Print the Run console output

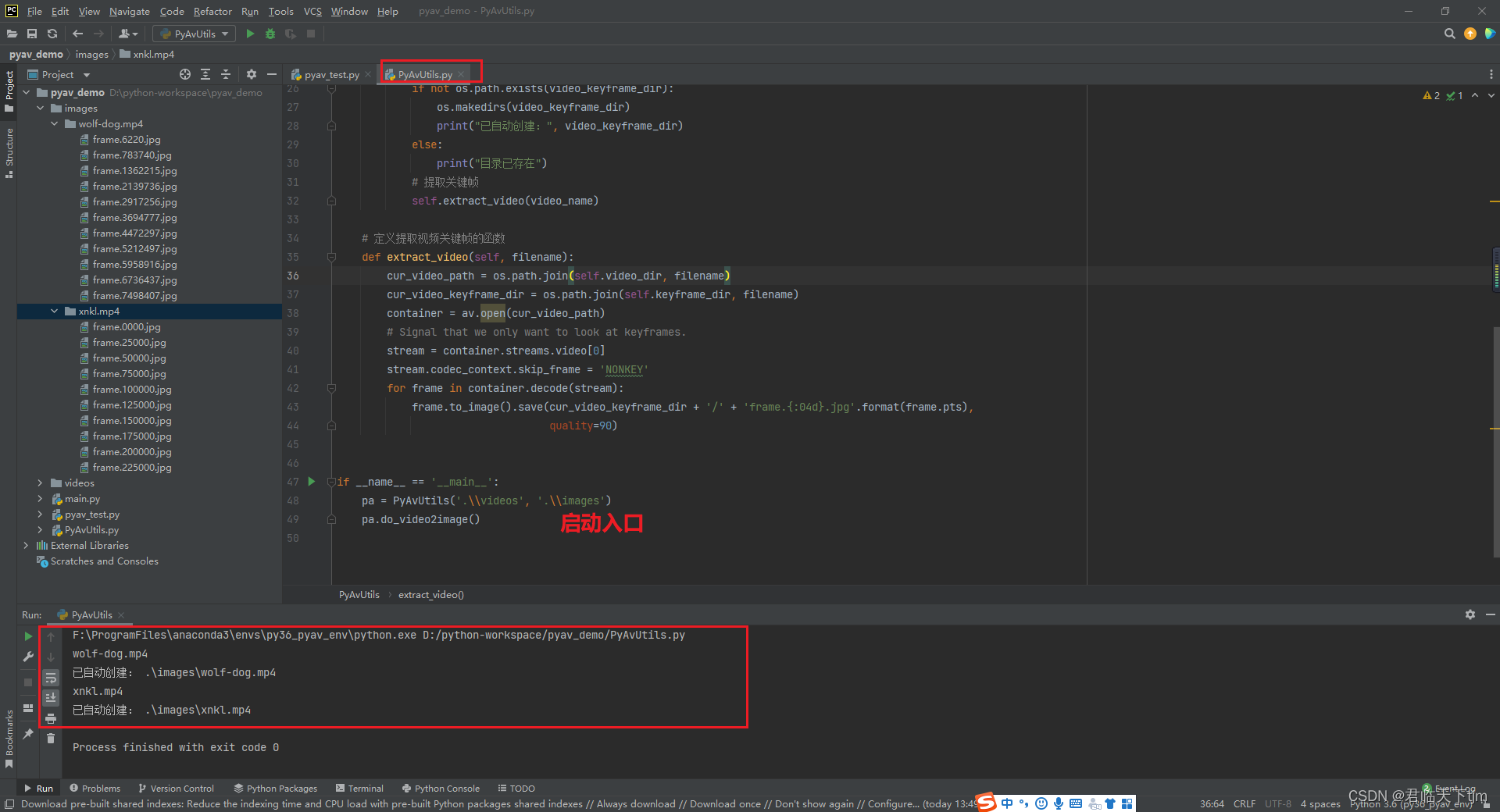click(51, 718)
